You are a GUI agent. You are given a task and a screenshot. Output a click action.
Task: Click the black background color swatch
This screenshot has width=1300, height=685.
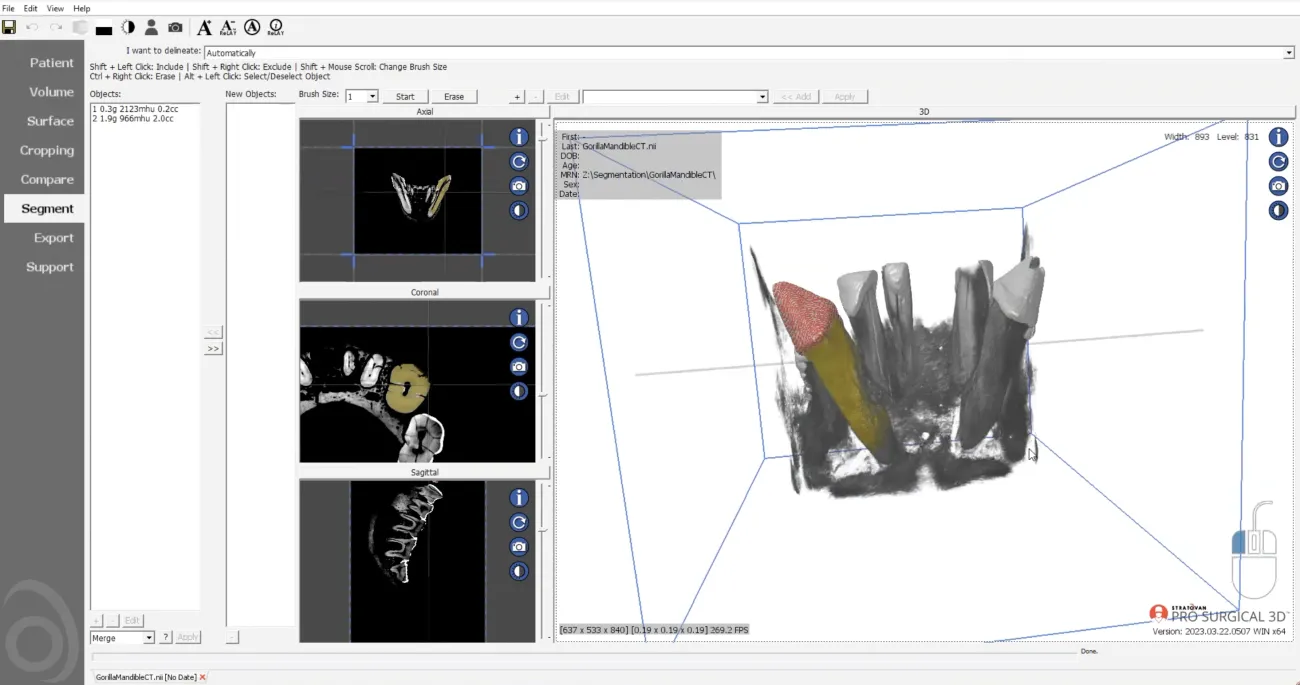point(103,29)
